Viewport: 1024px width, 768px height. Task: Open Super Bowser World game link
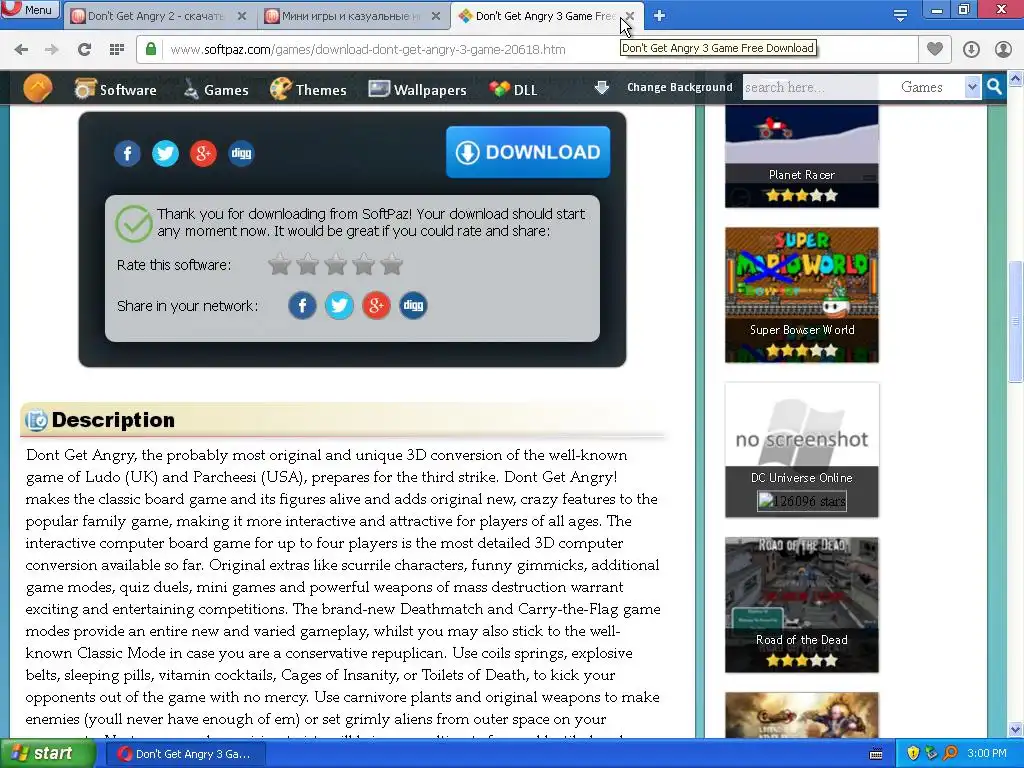tap(802, 330)
